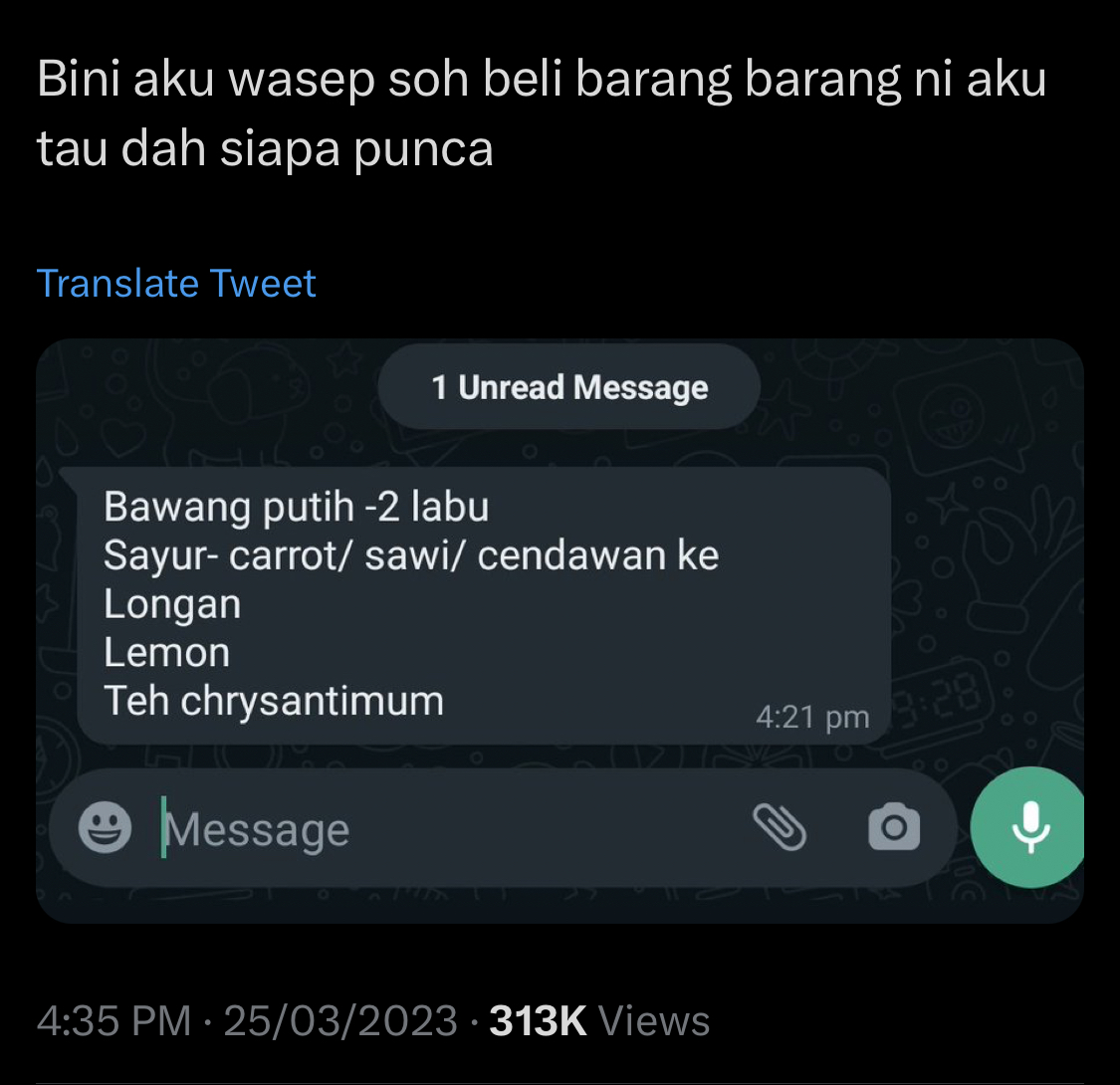
Task: Select 'Teh chrysantimum' text line
Action: pyautogui.click(x=274, y=701)
